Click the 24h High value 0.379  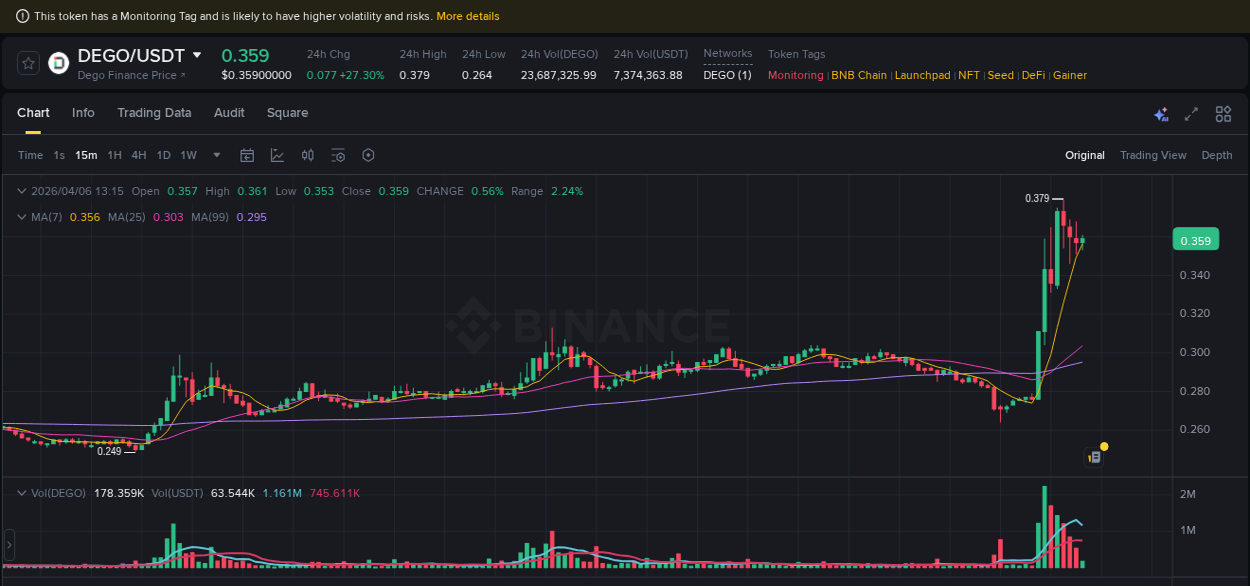414,75
